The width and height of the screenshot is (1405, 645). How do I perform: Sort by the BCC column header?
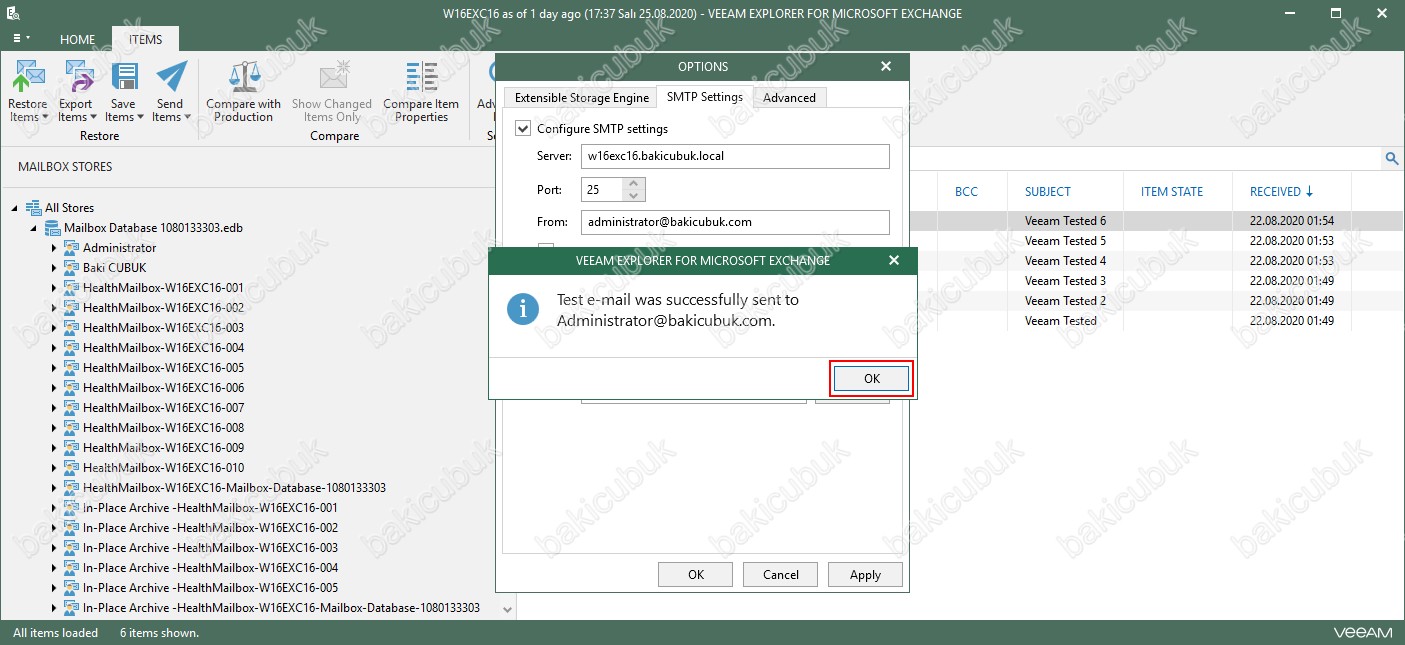[x=966, y=192]
